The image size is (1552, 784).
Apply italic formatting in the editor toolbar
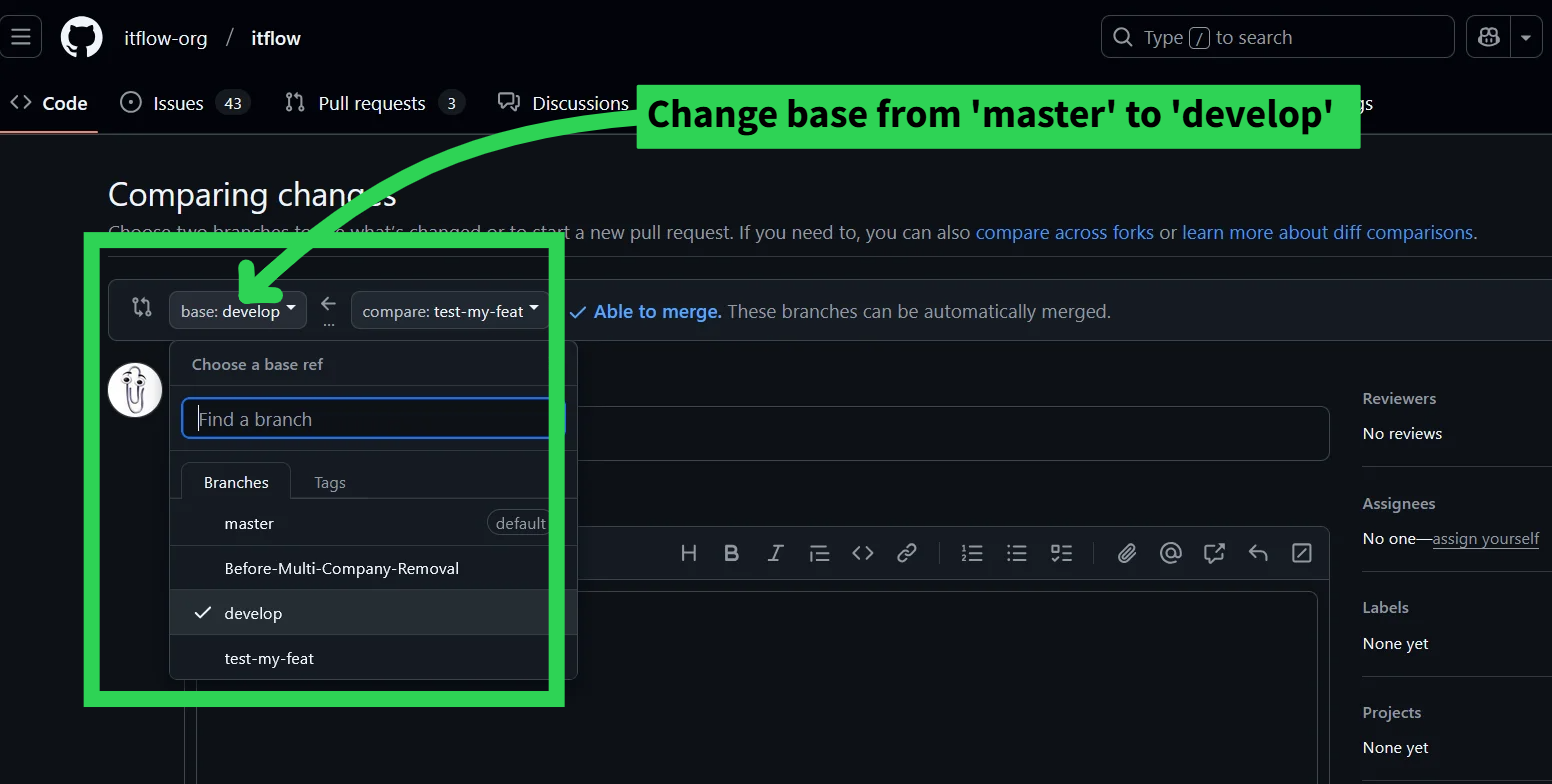775,553
